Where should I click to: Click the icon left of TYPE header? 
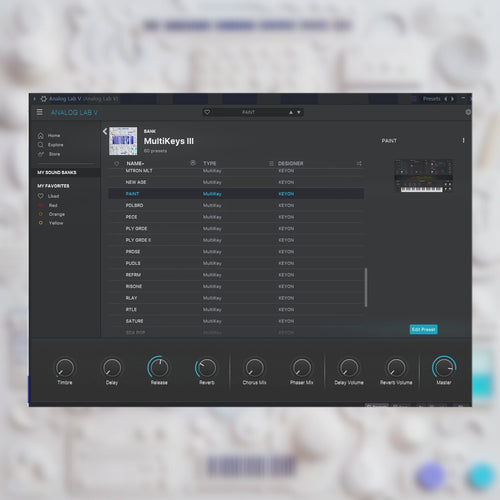click(193, 163)
